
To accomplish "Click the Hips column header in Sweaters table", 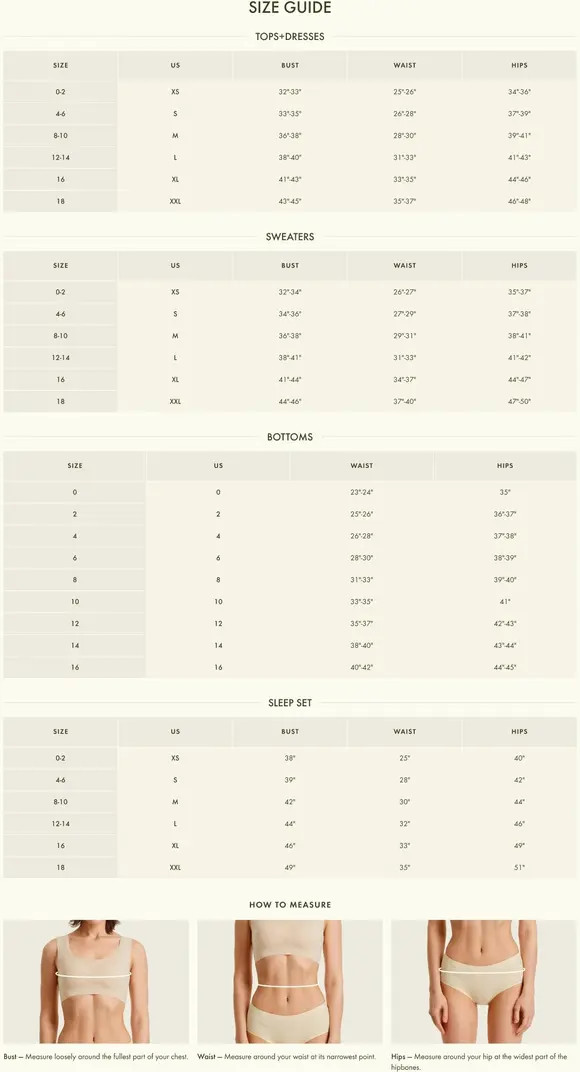I will (519, 265).
